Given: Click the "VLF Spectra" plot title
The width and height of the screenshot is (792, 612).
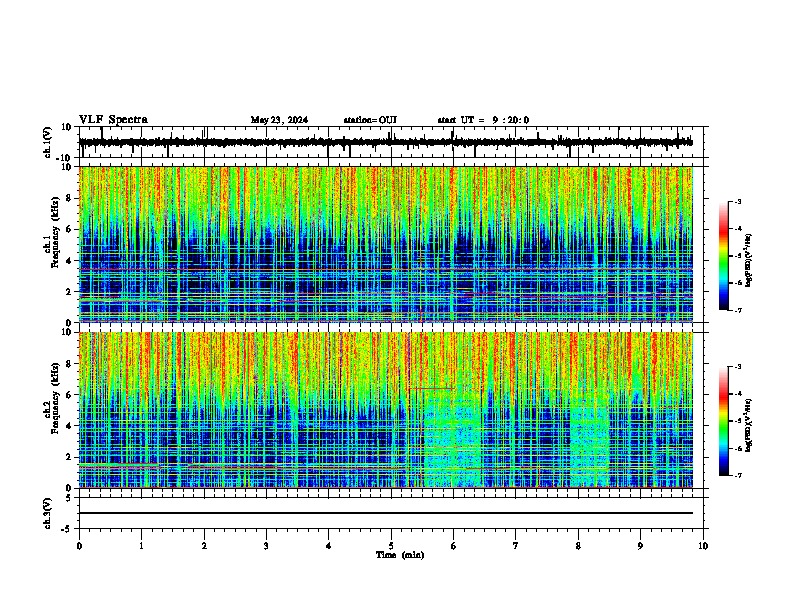Looking at the screenshot, I should pyautogui.click(x=113, y=120).
